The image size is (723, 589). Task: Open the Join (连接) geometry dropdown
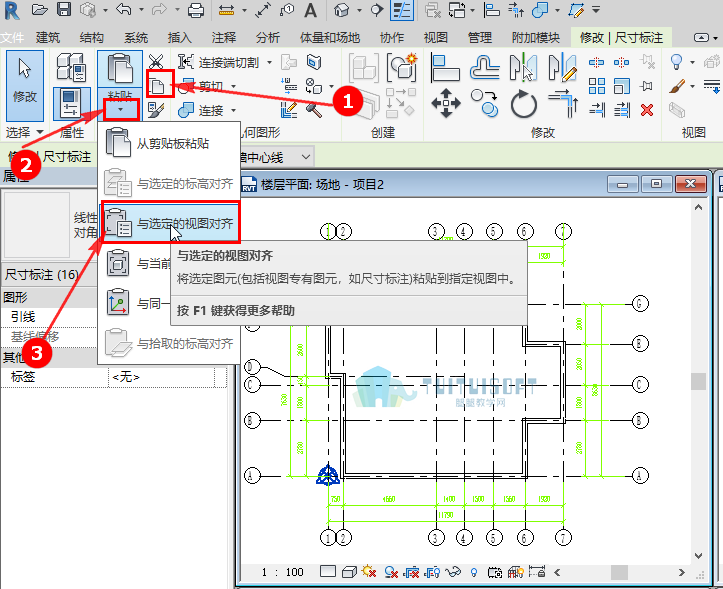click(233, 110)
